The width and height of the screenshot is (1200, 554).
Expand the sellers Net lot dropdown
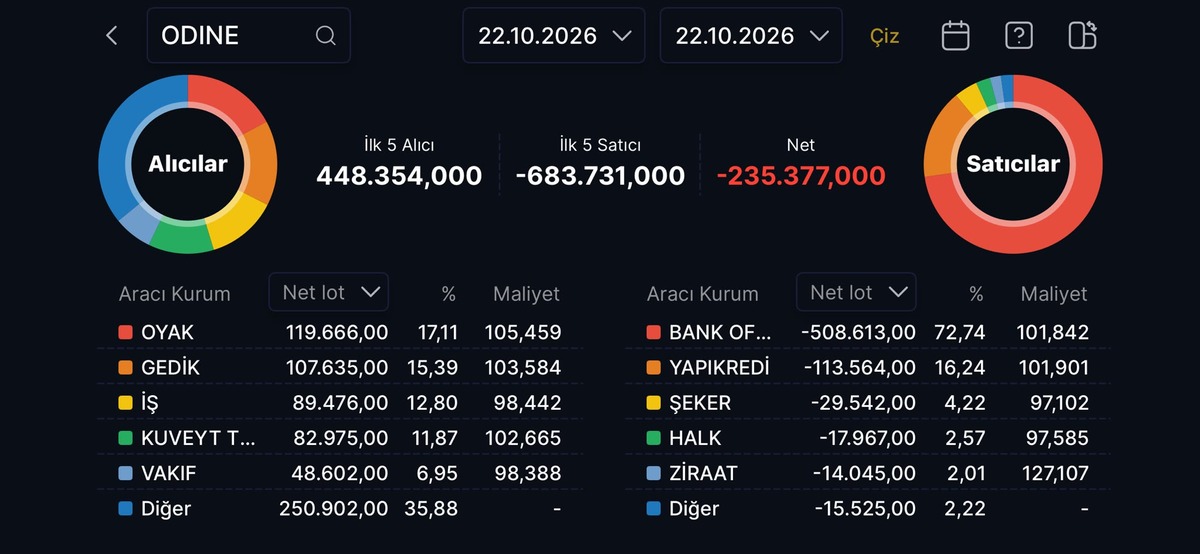[x=856, y=292]
